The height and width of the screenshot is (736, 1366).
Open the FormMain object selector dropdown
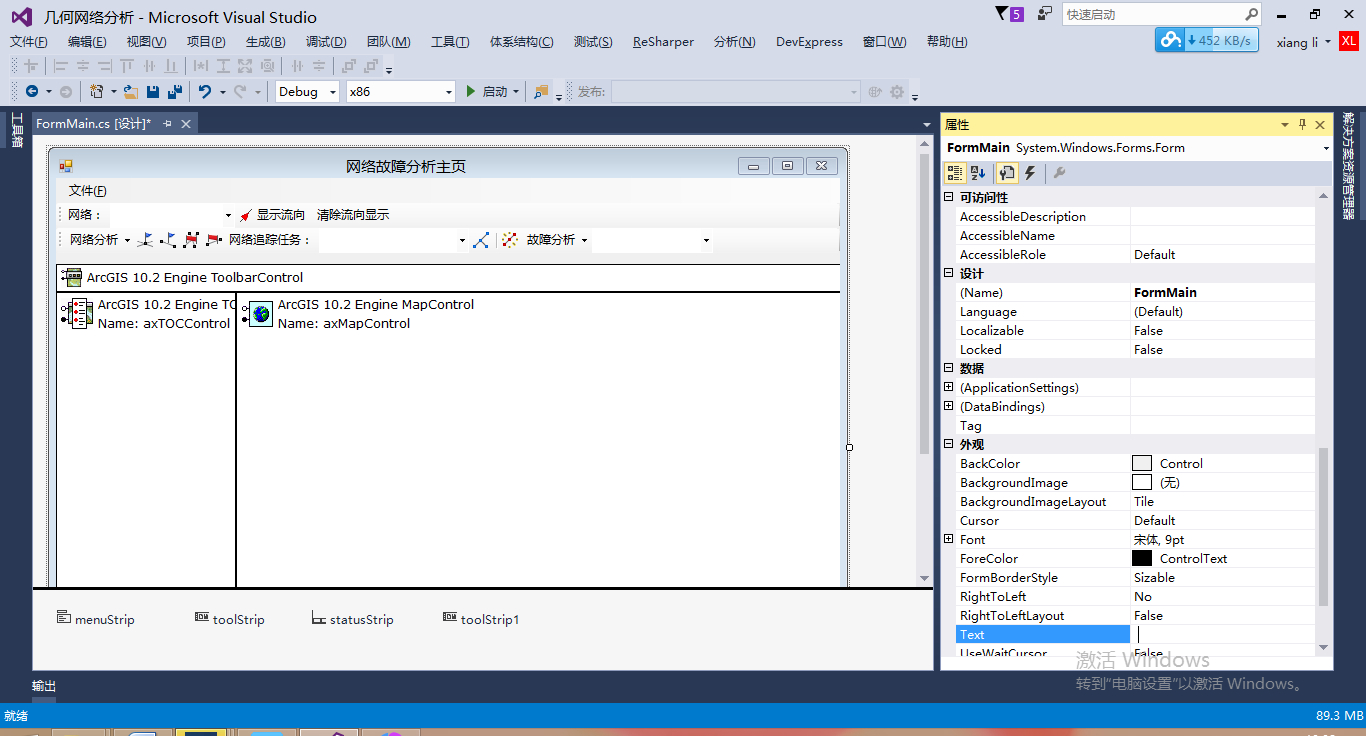[x=1326, y=148]
